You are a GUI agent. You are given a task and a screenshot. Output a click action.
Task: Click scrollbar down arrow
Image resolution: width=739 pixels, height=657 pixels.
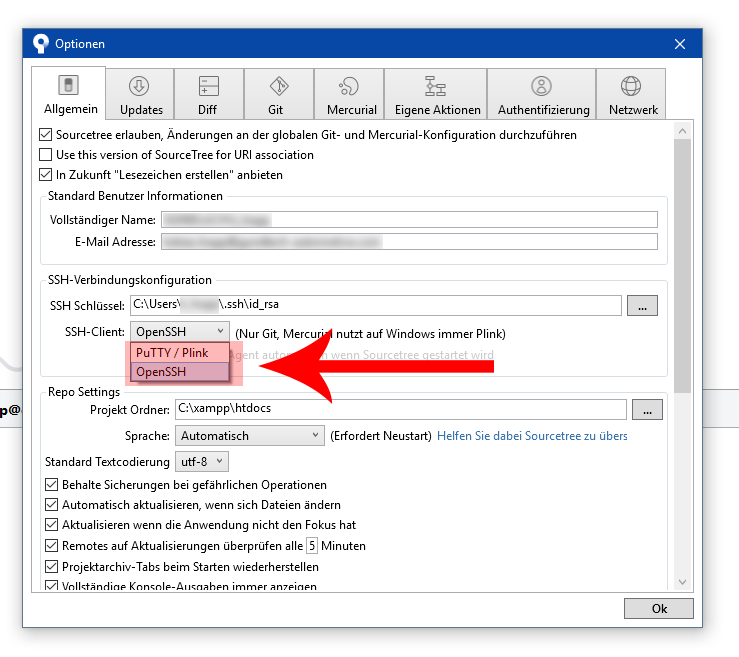click(x=682, y=582)
